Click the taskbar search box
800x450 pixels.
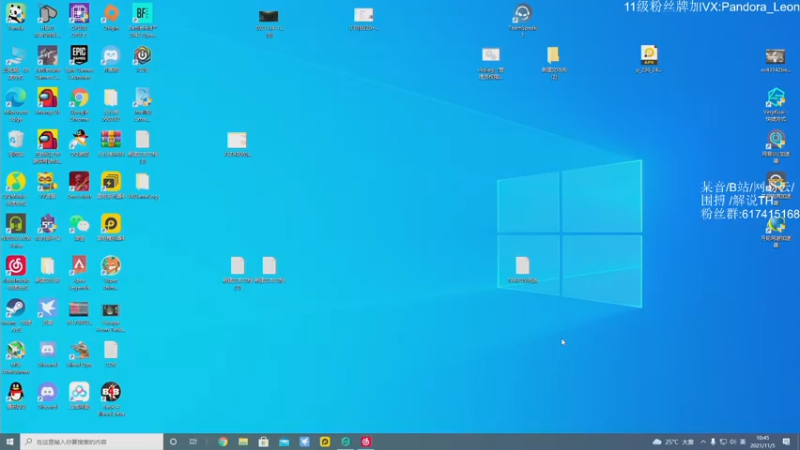point(92,442)
